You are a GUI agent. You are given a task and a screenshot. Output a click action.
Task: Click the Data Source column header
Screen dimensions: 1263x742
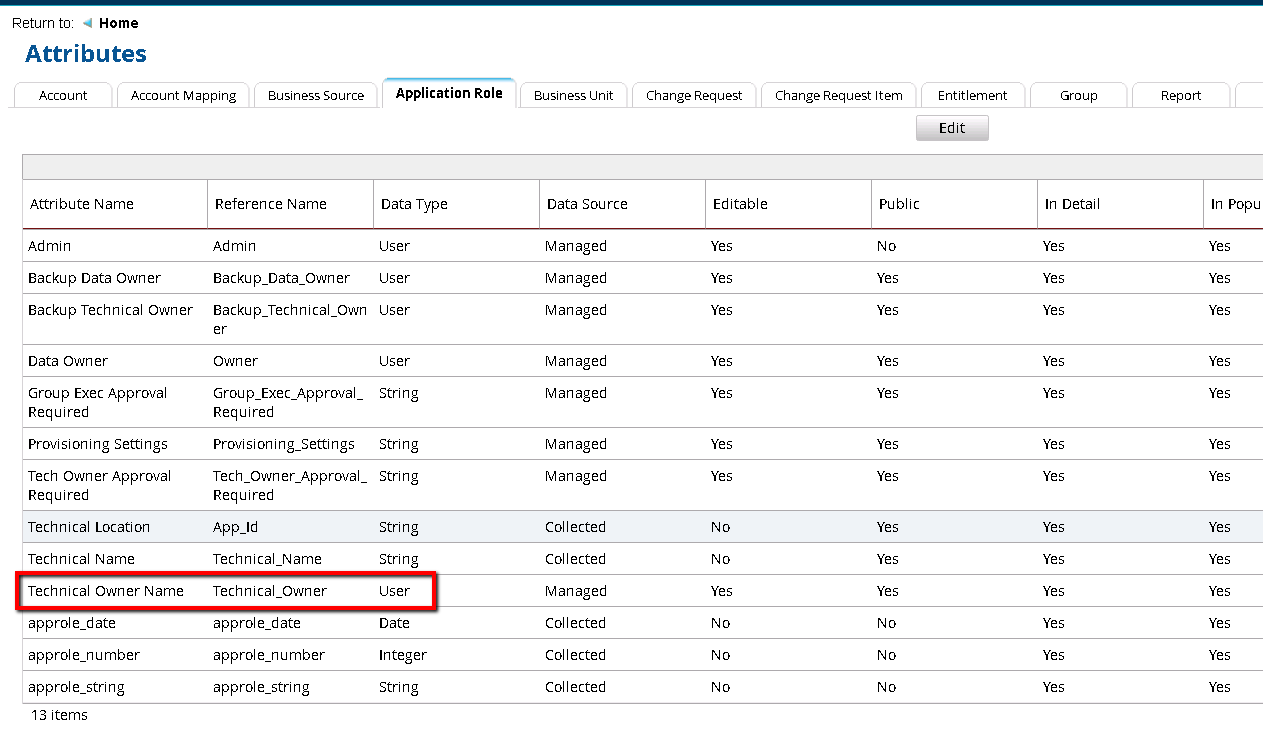[587, 204]
